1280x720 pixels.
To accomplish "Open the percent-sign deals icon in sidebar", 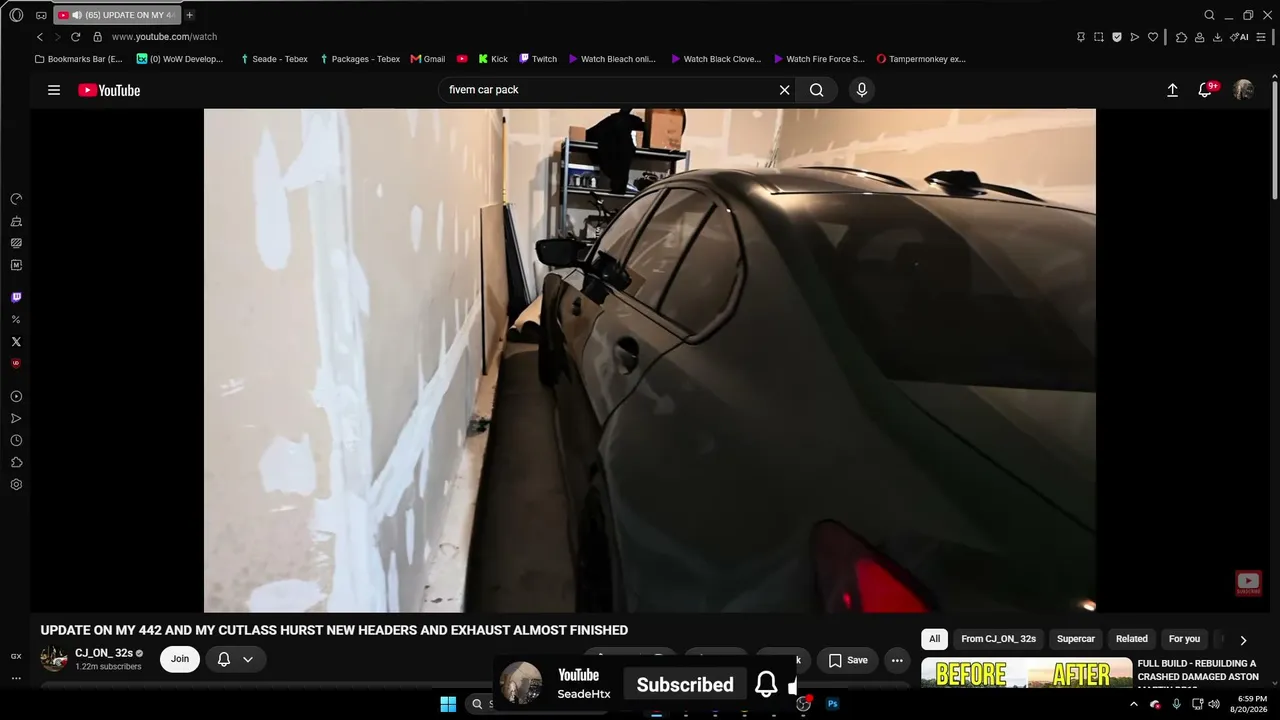I will coord(16,320).
